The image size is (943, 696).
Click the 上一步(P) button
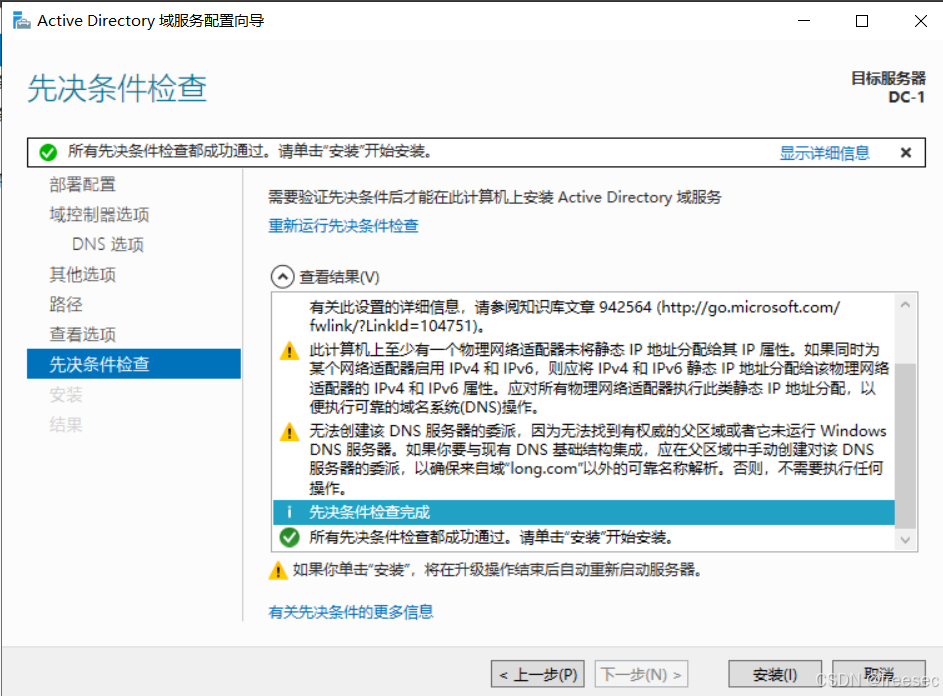(538, 674)
